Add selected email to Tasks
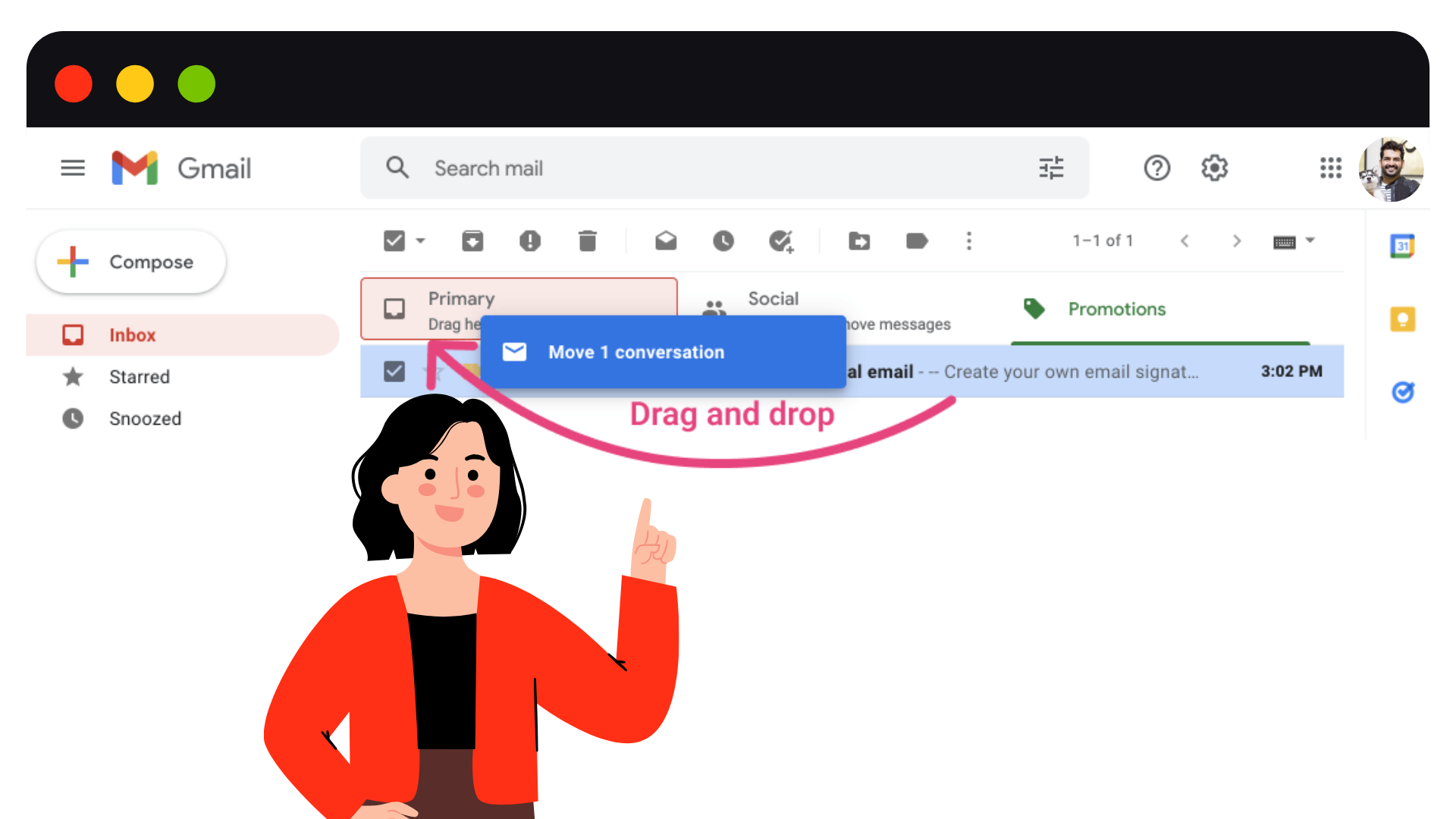 (x=781, y=241)
